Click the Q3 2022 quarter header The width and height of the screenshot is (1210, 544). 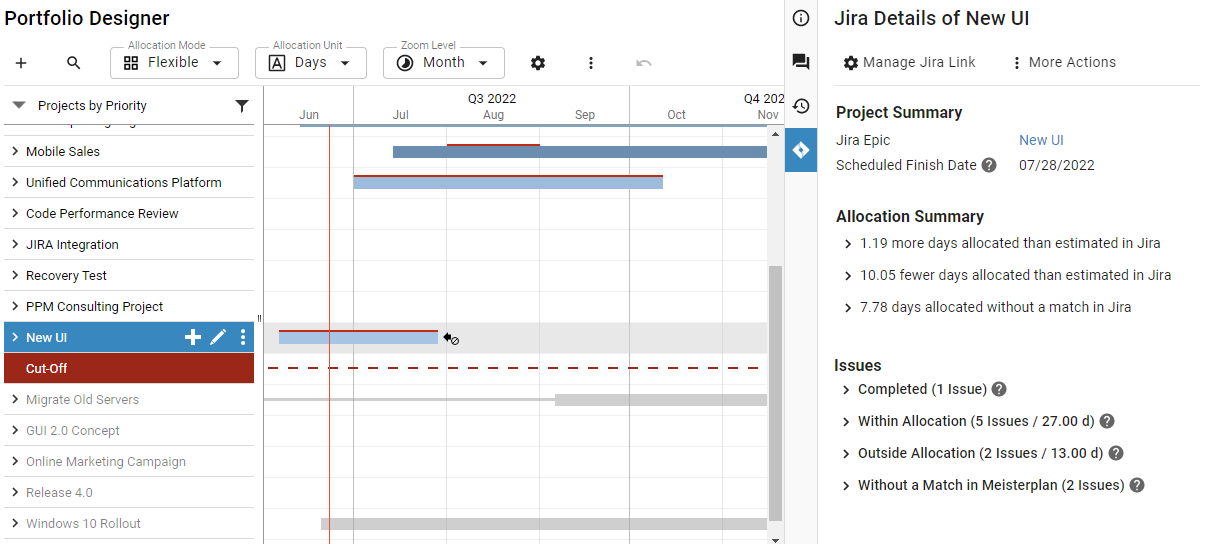pyautogui.click(x=492, y=99)
